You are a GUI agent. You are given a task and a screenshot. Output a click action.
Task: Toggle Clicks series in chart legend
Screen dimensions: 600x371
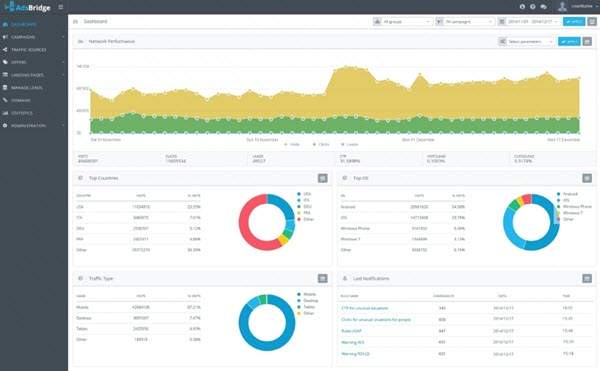(x=321, y=145)
